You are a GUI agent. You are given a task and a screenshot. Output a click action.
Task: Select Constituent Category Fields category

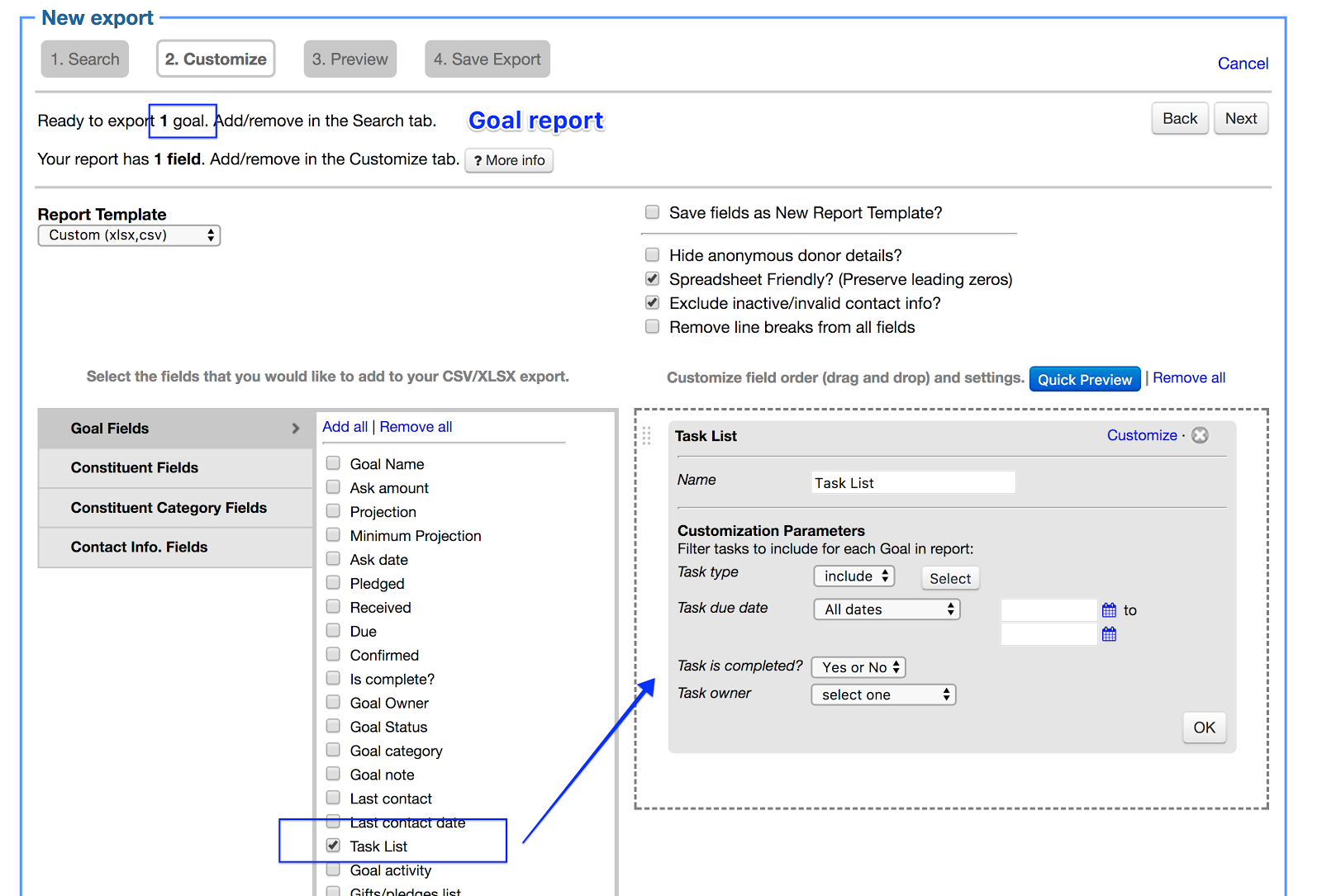coord(175,508)
